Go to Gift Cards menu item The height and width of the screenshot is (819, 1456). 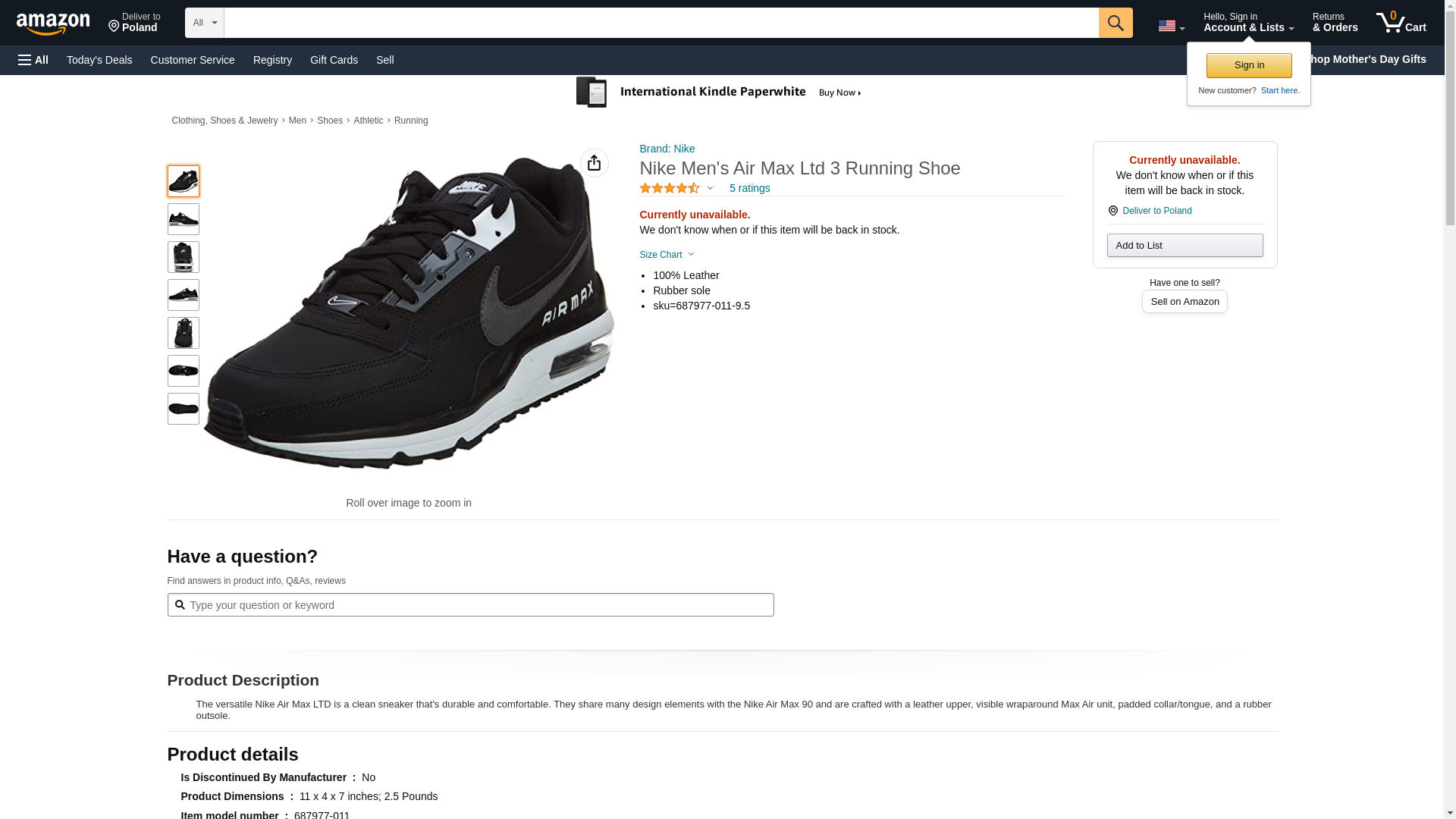pos(334,60)
